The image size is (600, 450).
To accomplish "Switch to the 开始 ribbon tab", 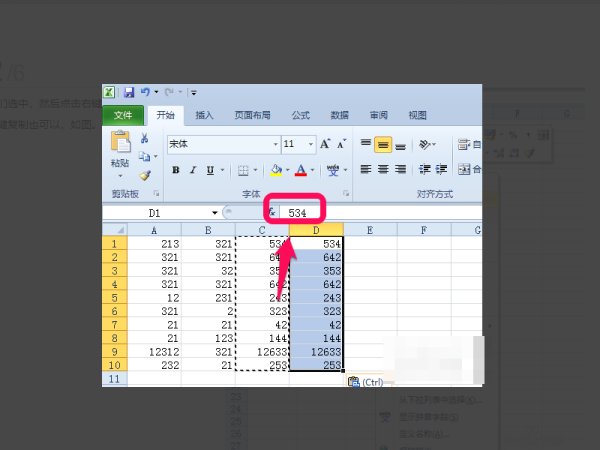I will (165, 115).
